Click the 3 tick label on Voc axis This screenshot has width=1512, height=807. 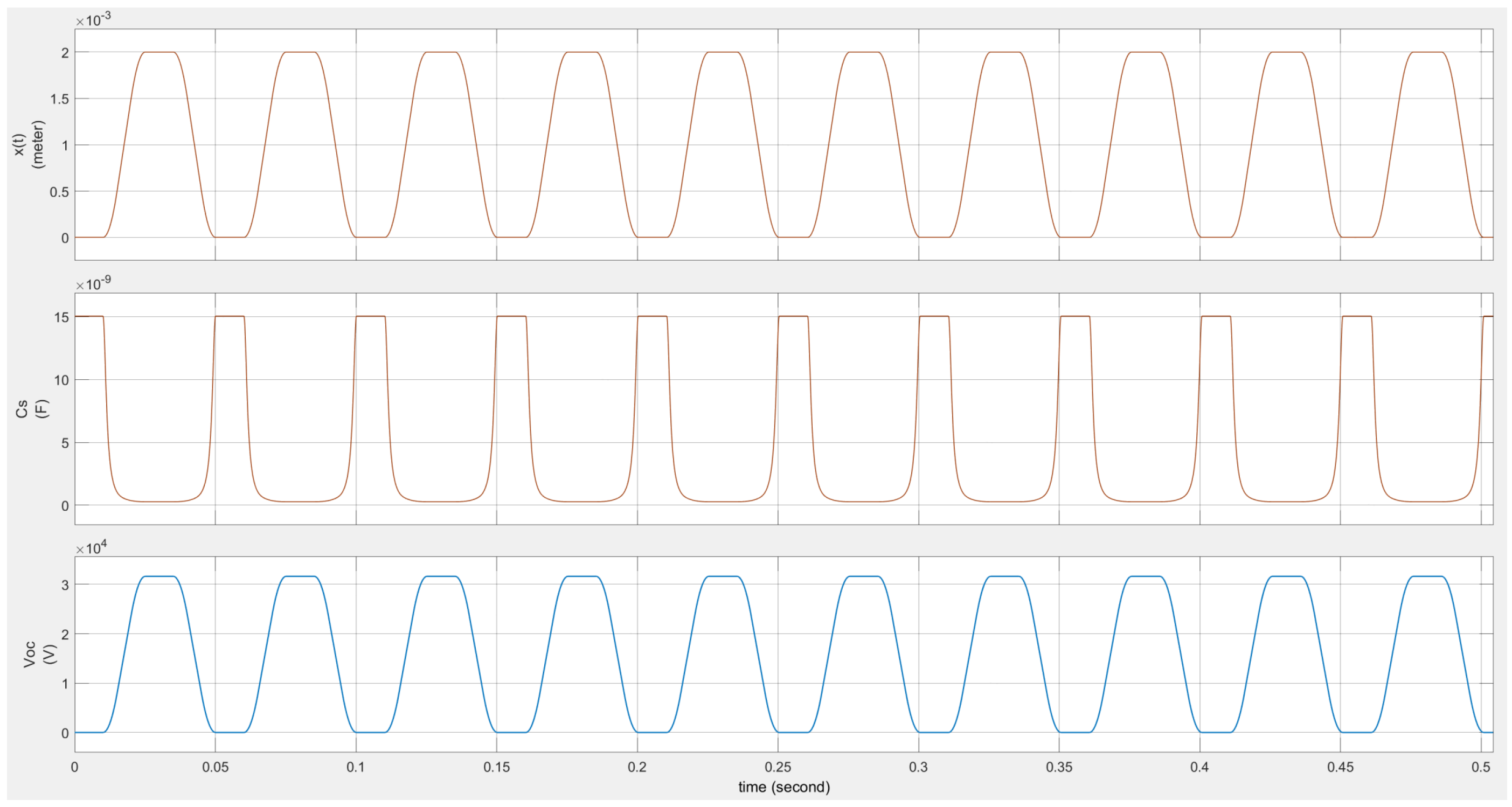point(65,585)
